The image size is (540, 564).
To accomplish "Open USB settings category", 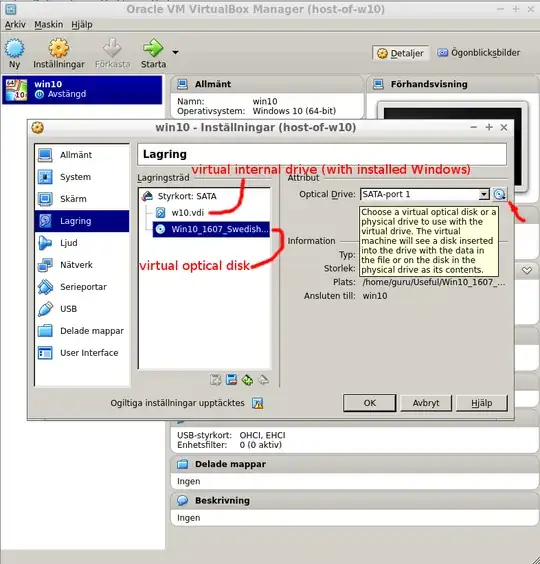I will click(82, 309).
